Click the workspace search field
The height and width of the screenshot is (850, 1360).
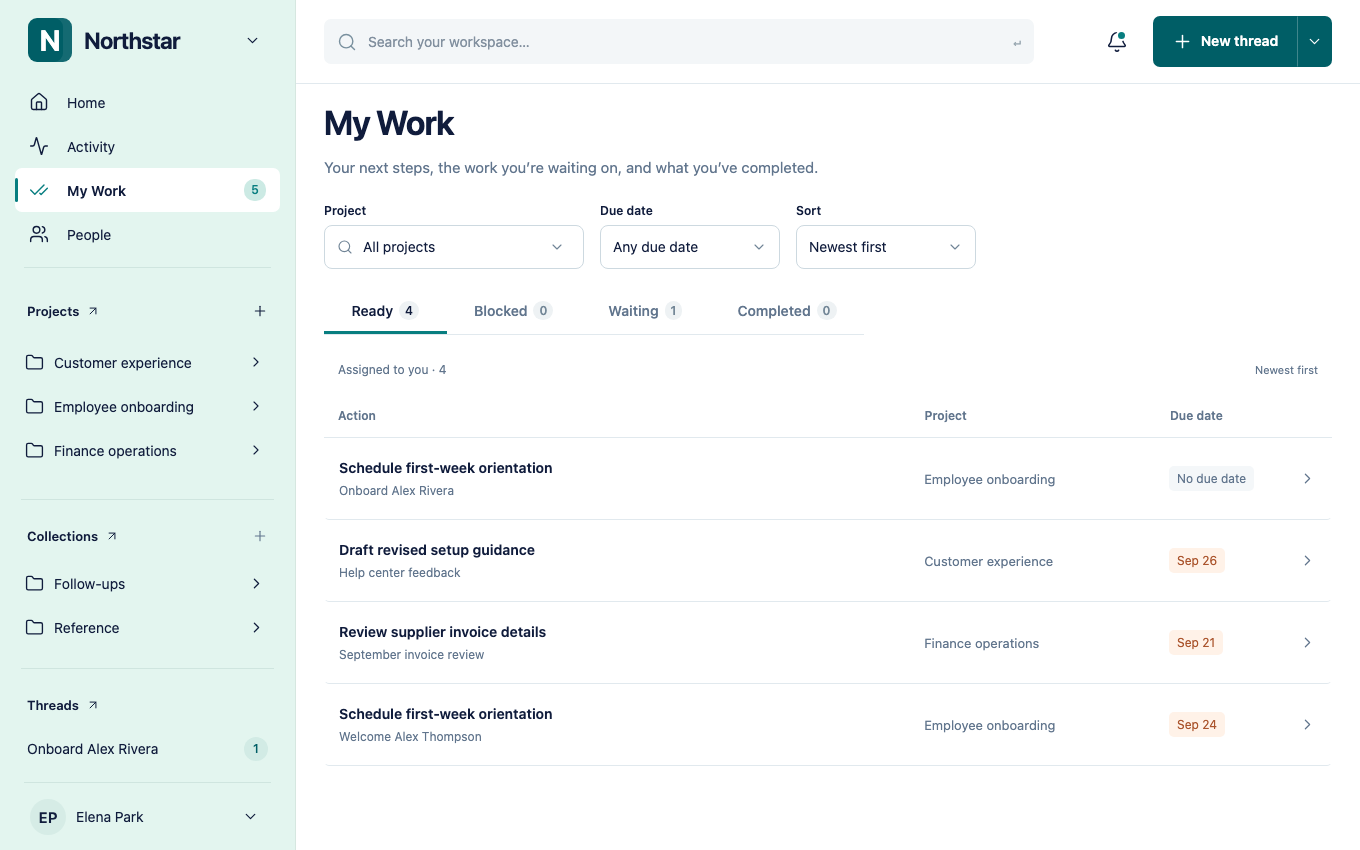(x=679, y=42)
